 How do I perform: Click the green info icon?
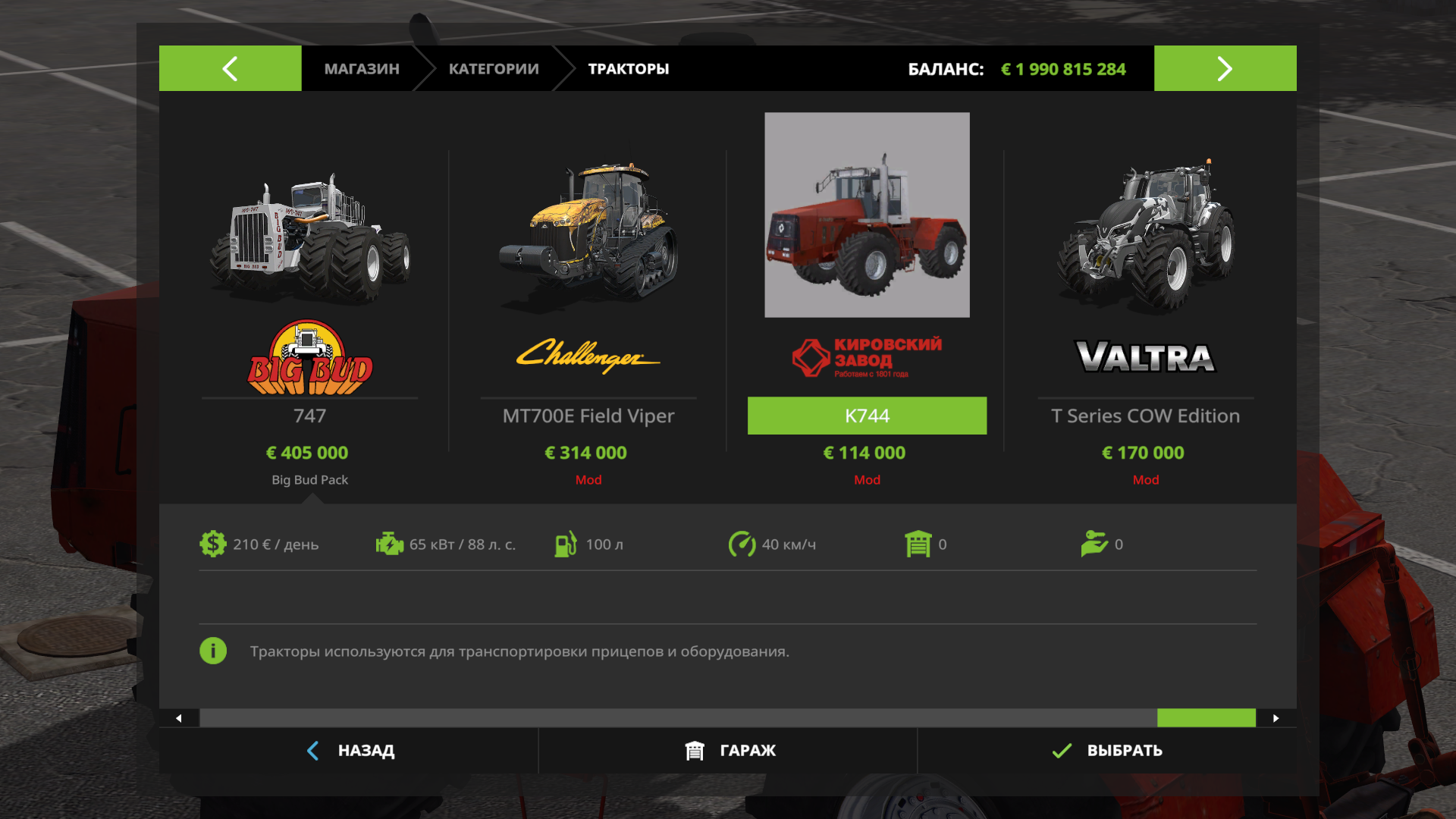coord(213,651)
